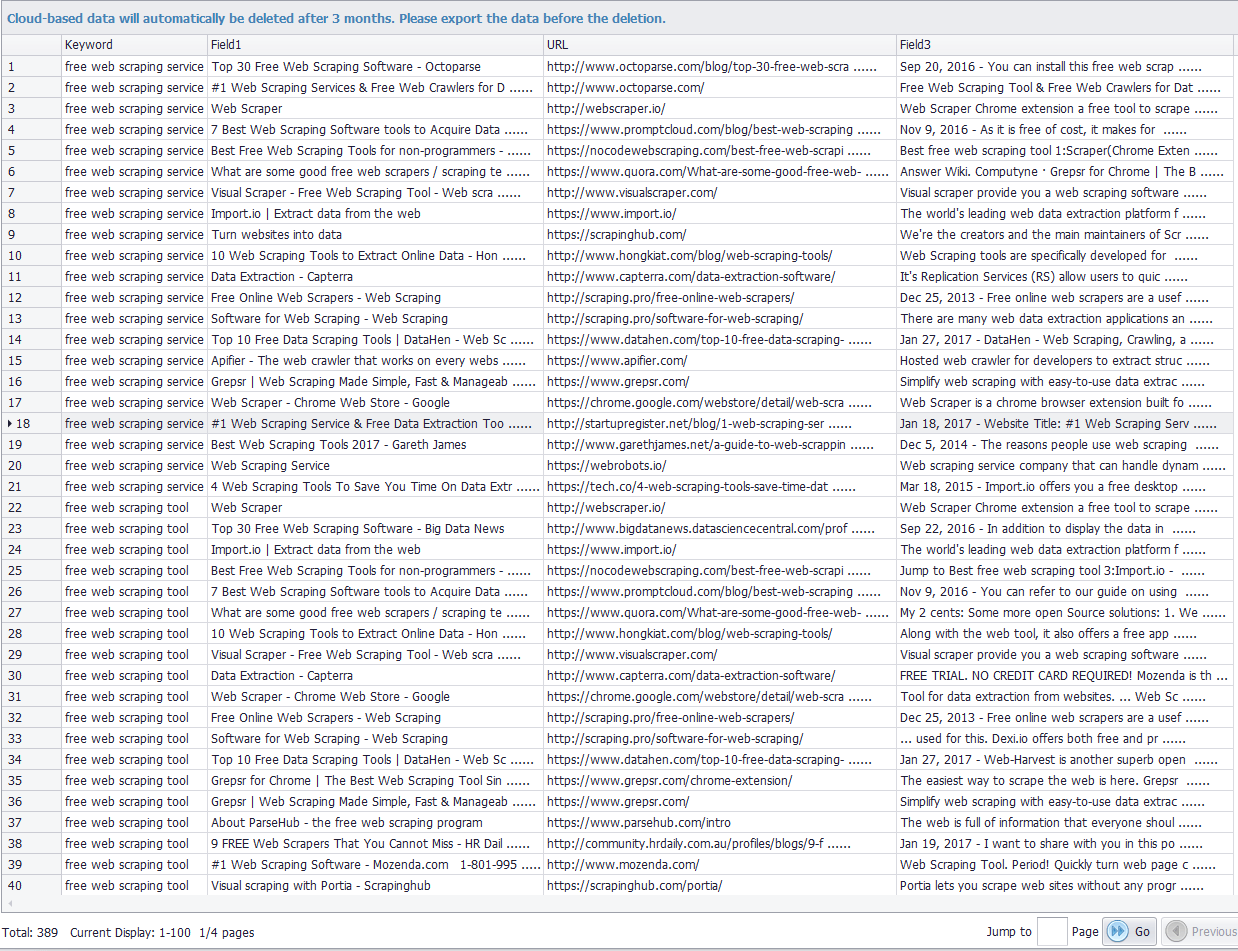Click 'Portia lets you scrape web sites' Field3 cell
This screenshot has height=951, width=1238.
pos(1067,886)
